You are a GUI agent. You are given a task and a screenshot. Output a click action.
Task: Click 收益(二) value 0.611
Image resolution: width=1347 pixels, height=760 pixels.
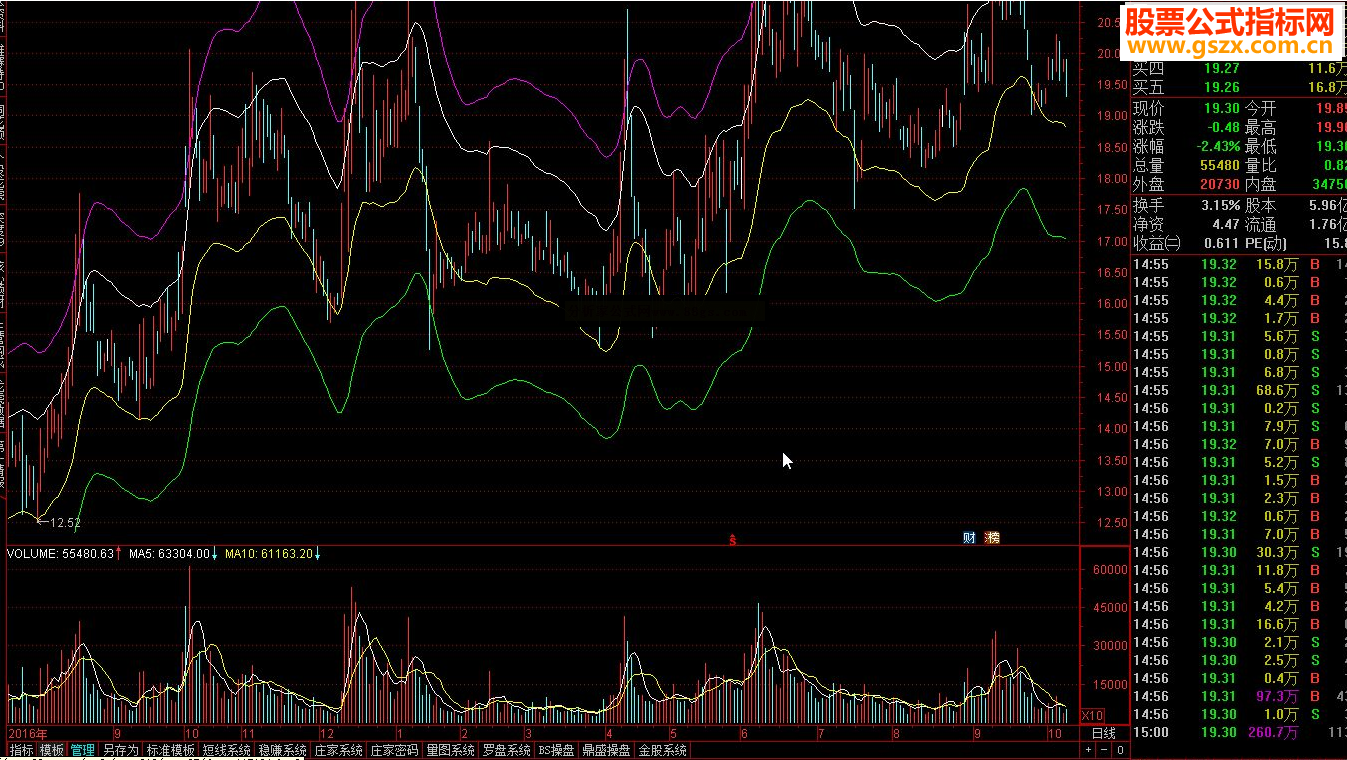point(1222,243)
